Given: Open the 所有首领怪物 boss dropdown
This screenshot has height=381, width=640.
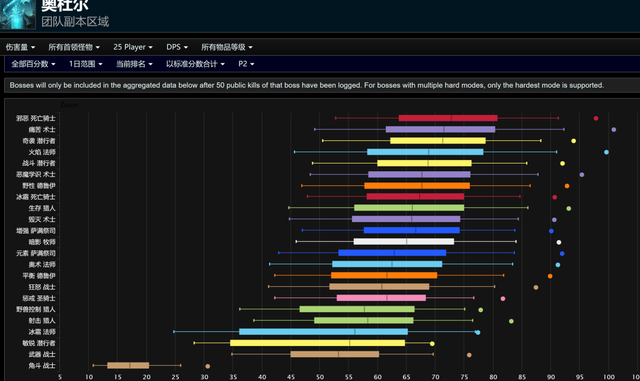Looking at the screenshot, I should (x=74, y=47).
